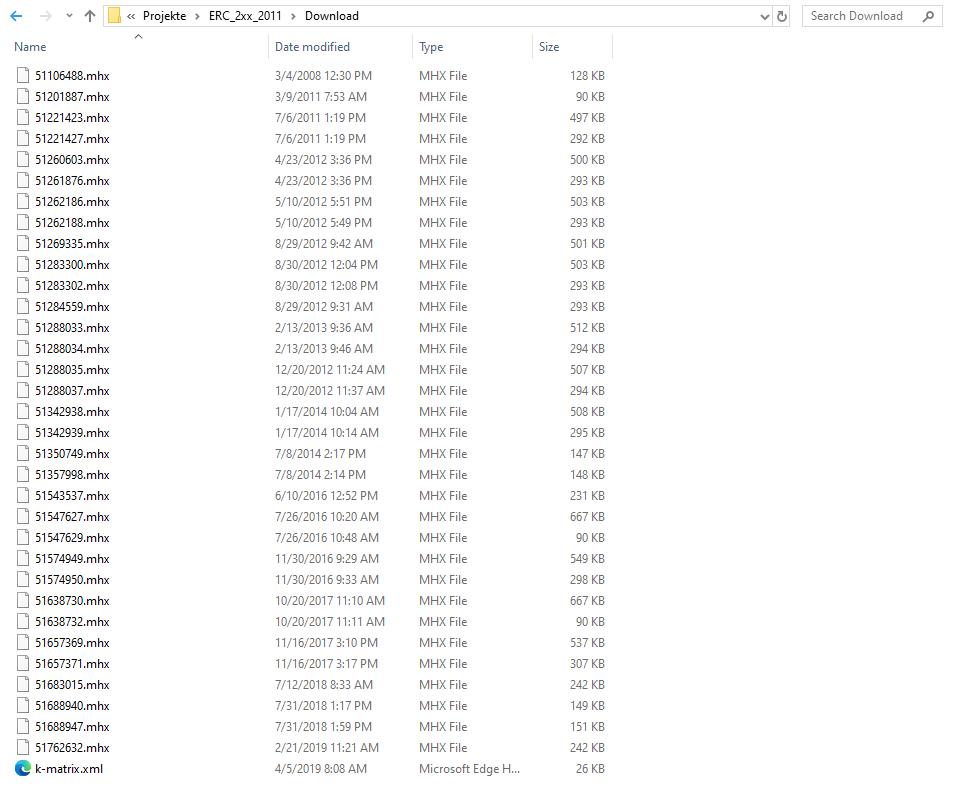Click the 26 KB size value
The width and height of the screenshot is (956, 796).
click(x=590, y=769)
